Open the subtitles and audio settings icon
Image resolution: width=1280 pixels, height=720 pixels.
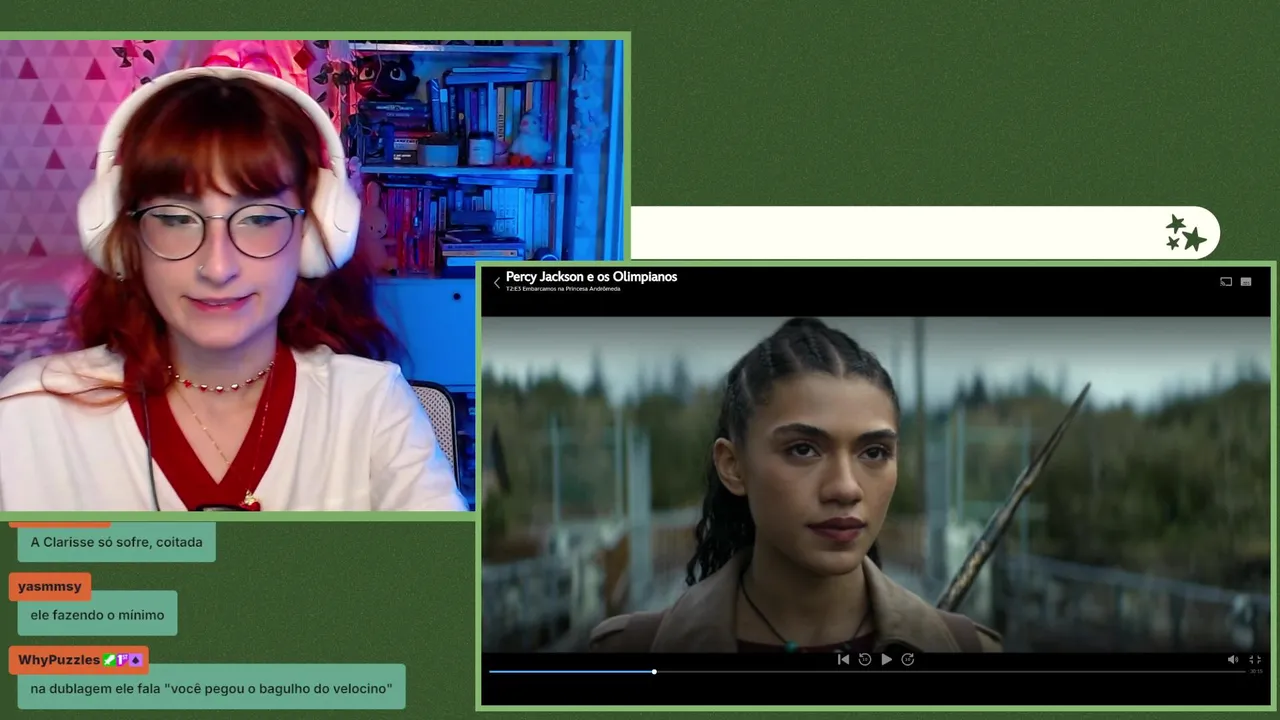tap(1246, 282)
